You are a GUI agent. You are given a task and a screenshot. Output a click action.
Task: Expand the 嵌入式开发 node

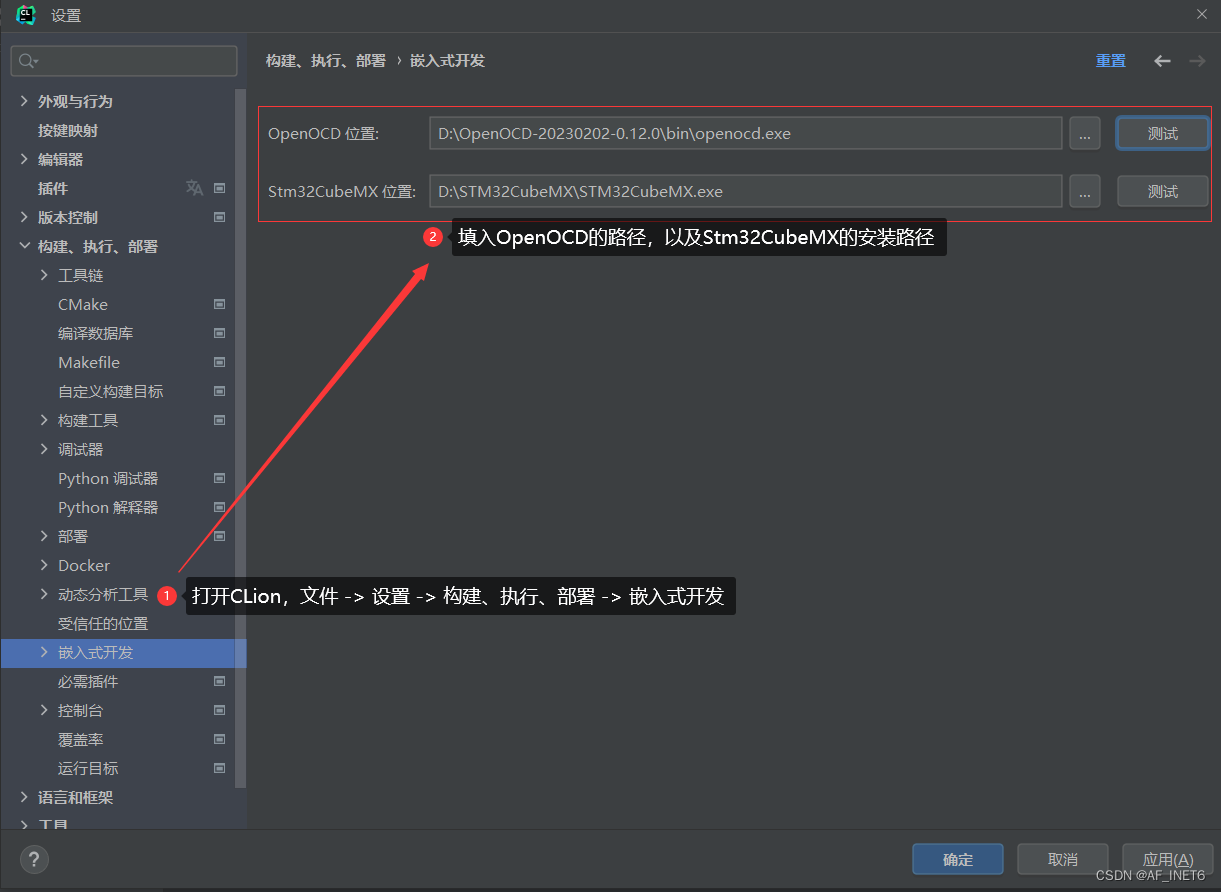tap(44, 652)
